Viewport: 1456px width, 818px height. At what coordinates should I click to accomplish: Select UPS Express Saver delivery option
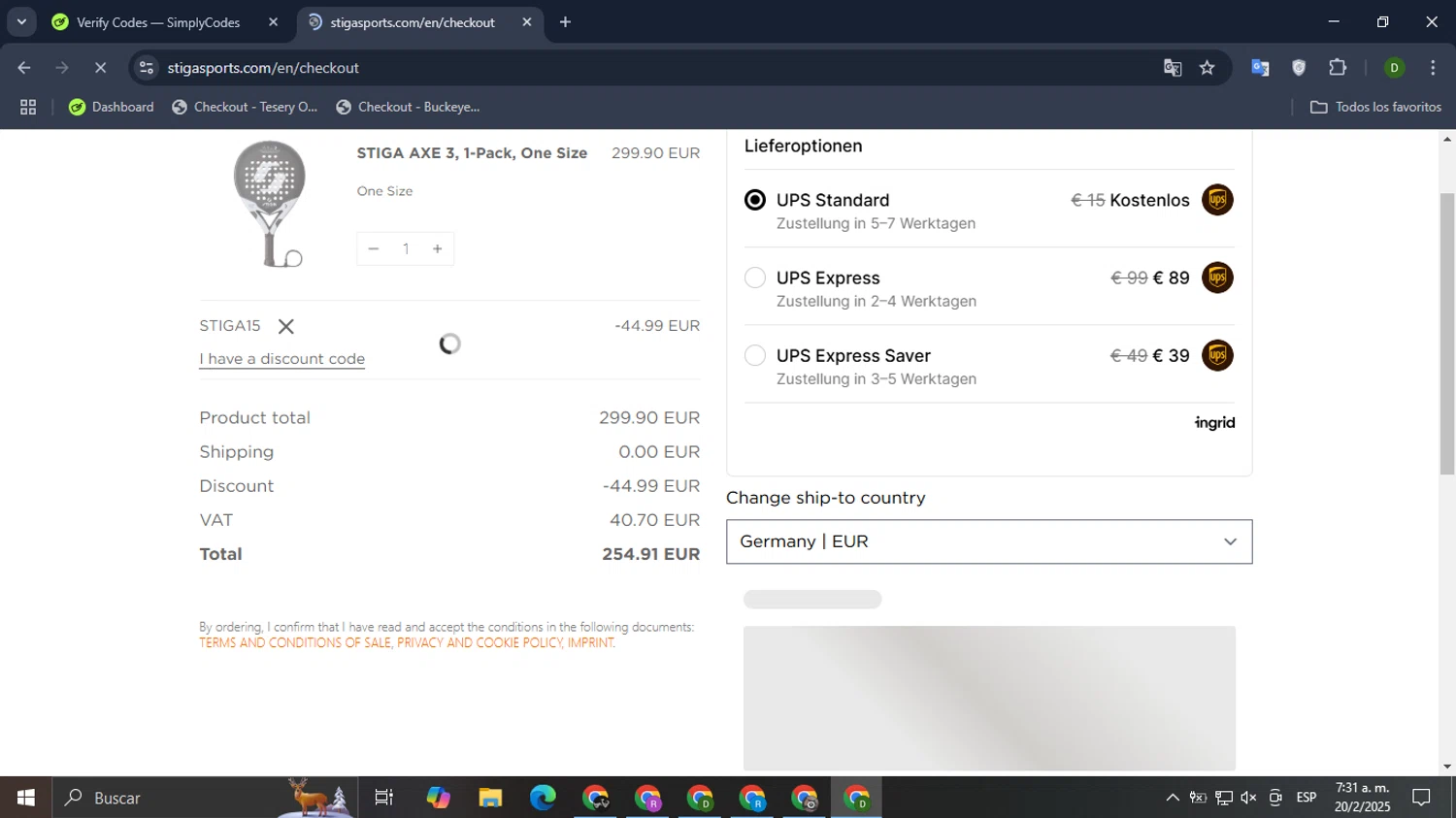tap(755, 355)
